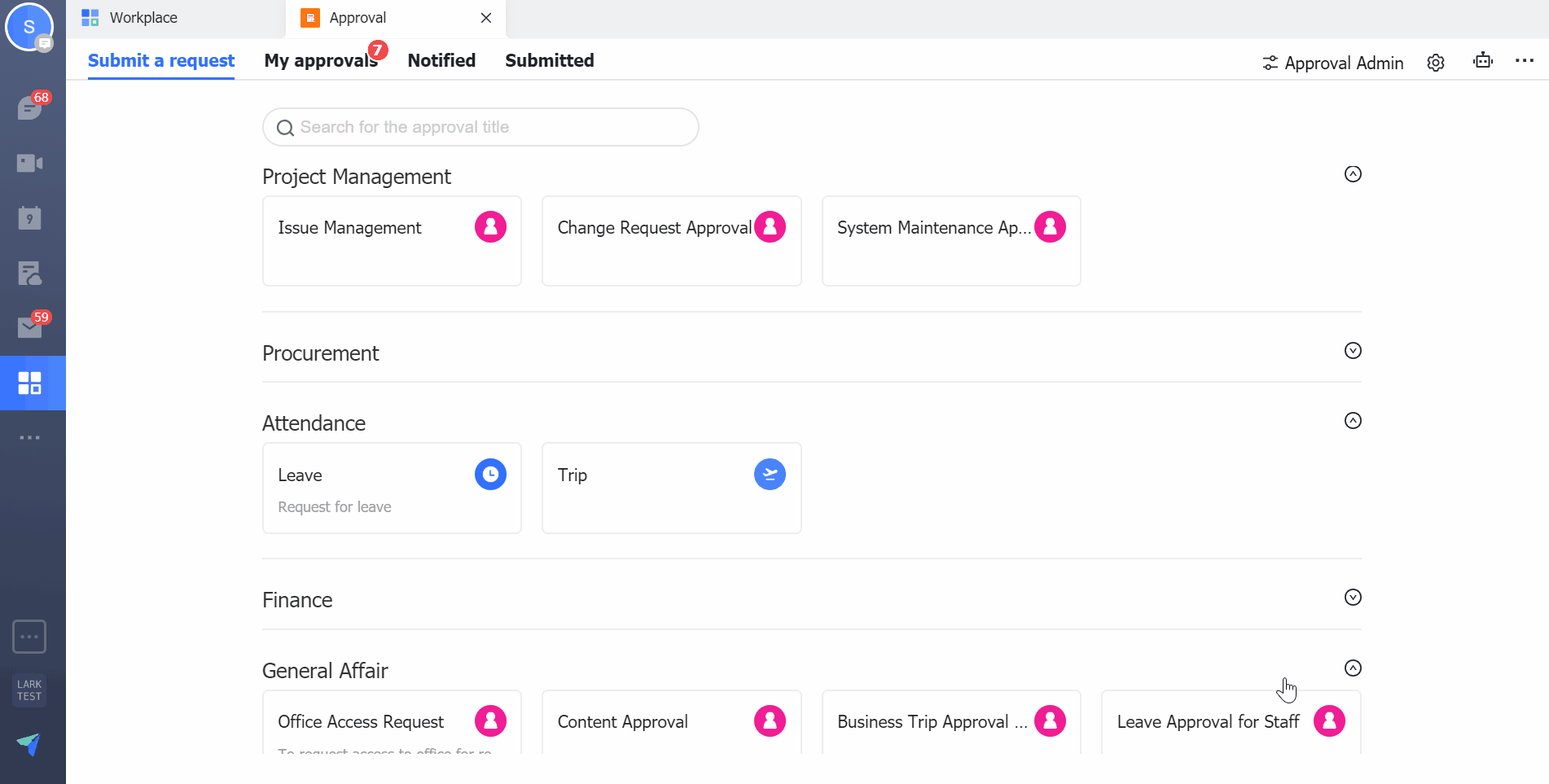Screen dimensions: 1549x784
Task: Open the video meetings sidebar icon
Action: tap(29, 163)
